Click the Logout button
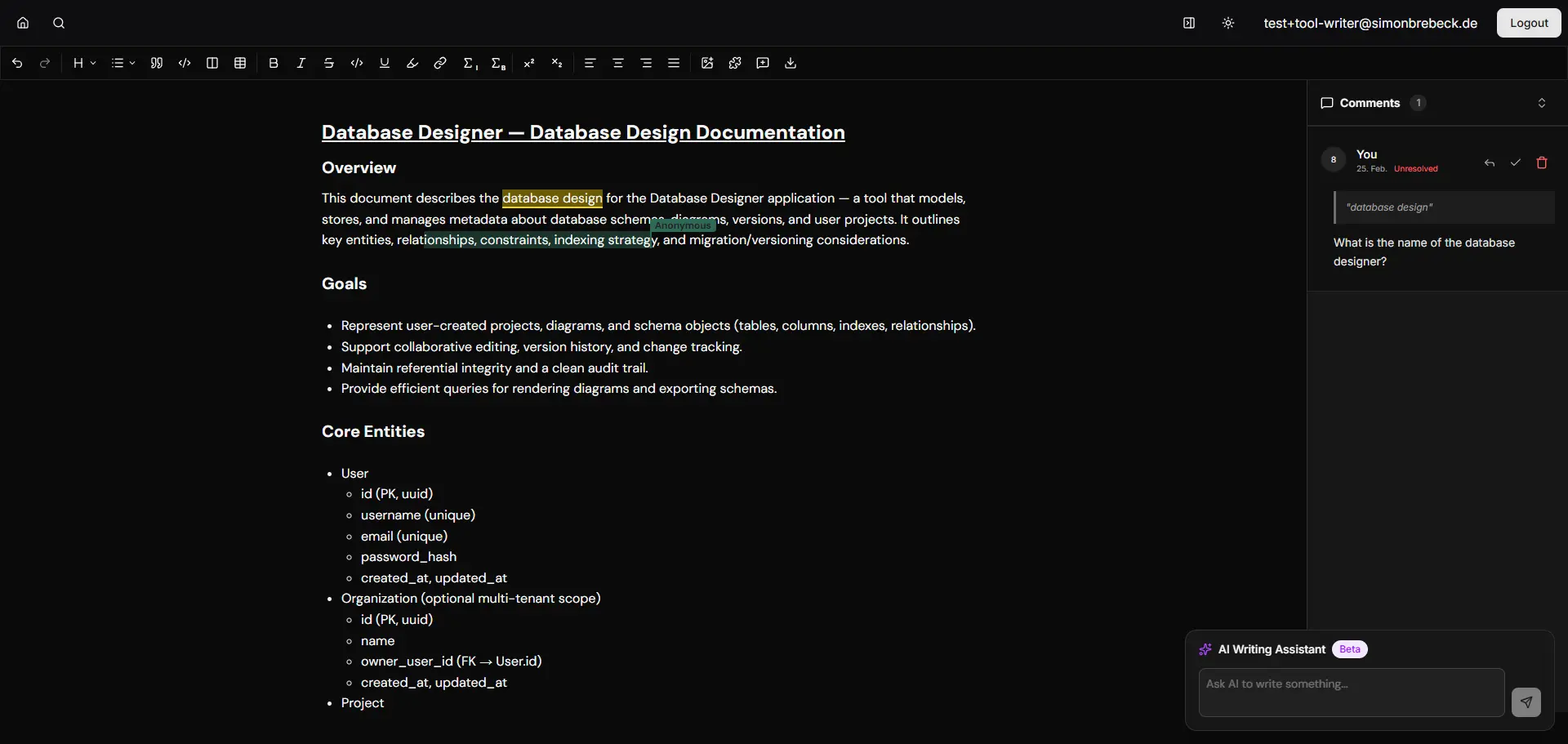This screenshot has width=1568, height=744. [x=1529, y=23]
